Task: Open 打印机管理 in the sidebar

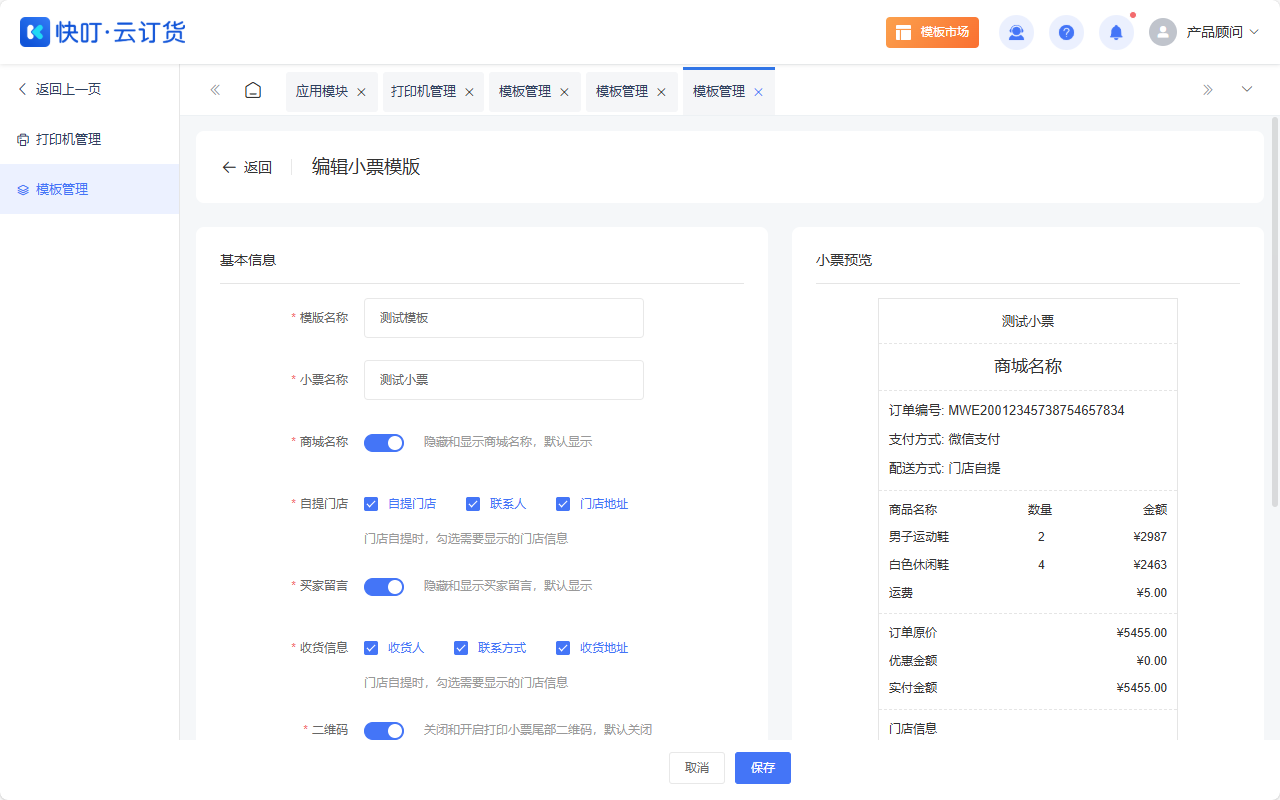Action: (x=90, y=139)
